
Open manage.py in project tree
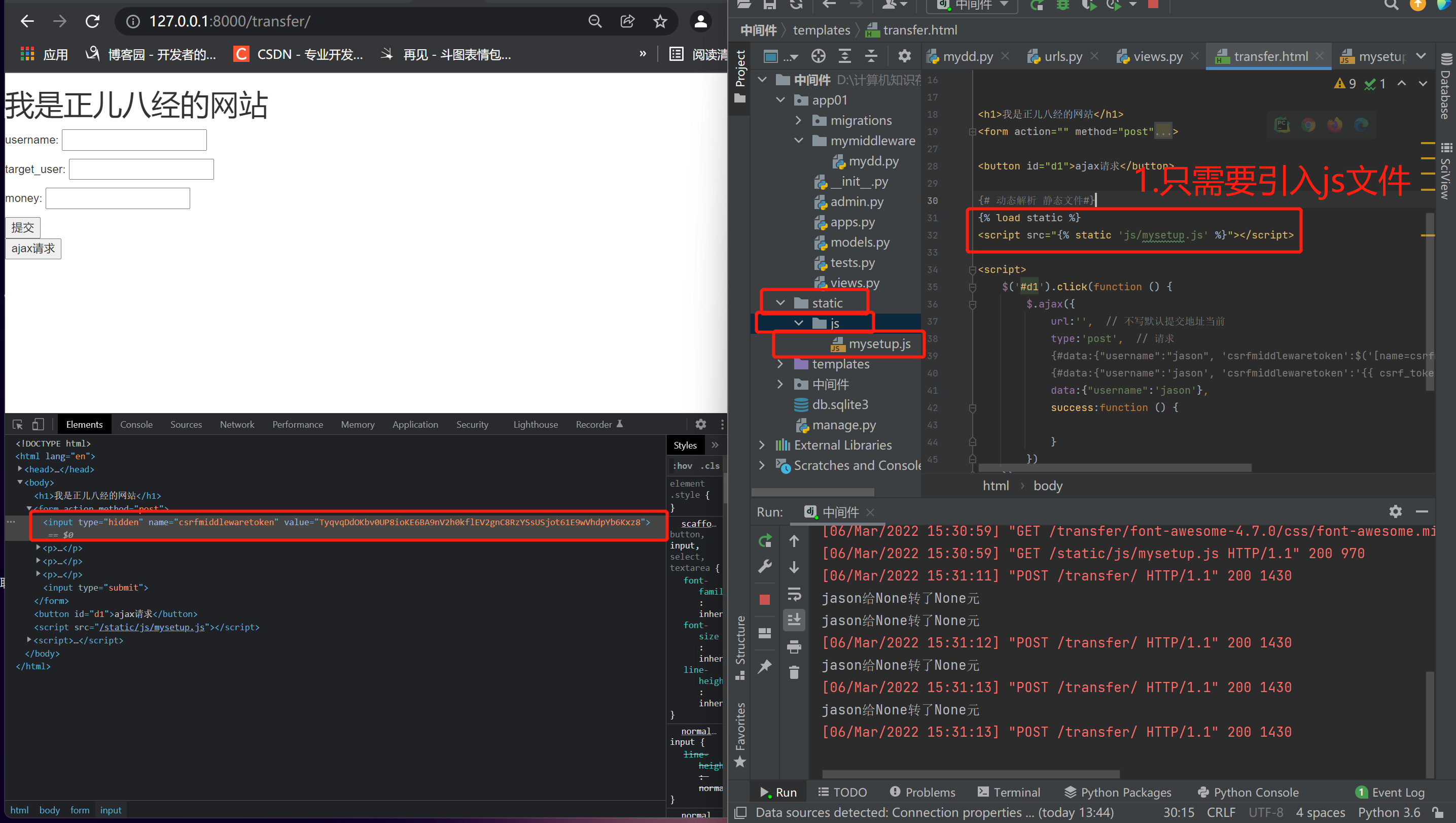836,425
